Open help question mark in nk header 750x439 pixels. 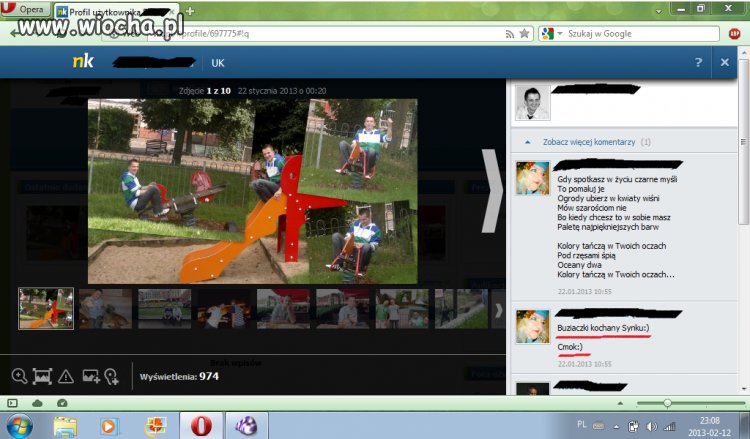(x=698, y=62)
